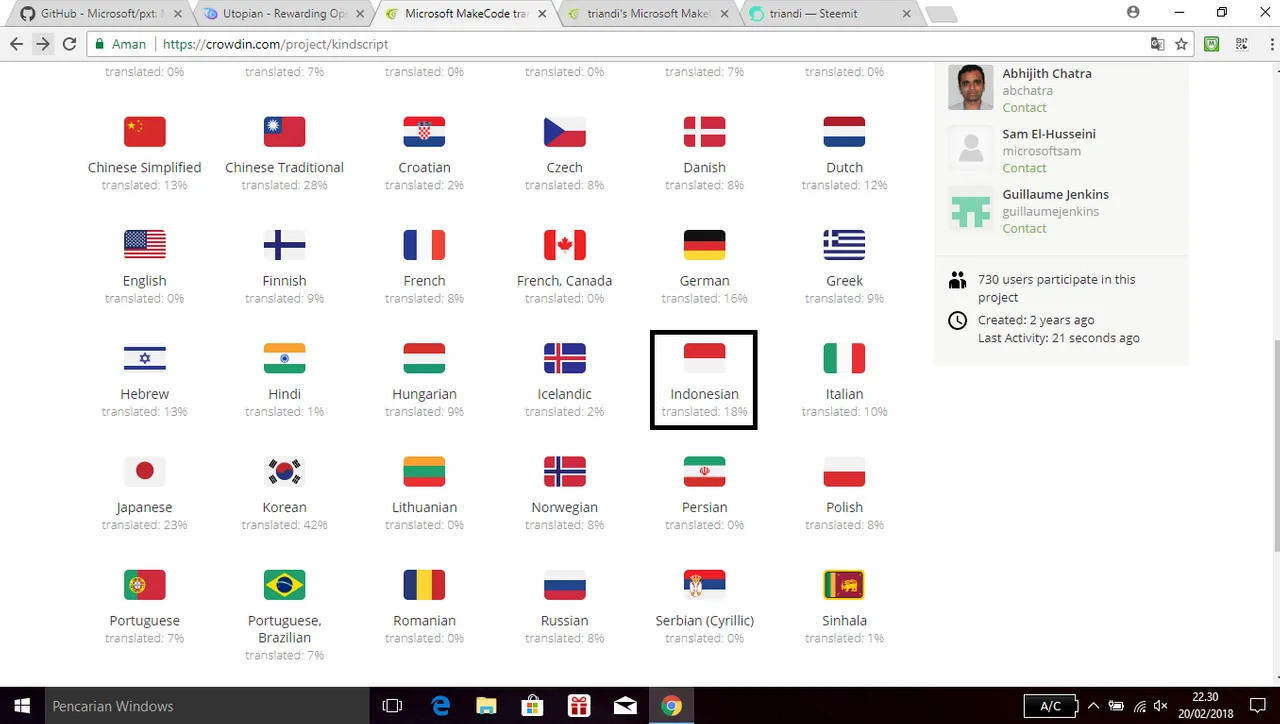Launch Microsoft Edge from the taskbar

pyautogui.click(x=440, y=706)
